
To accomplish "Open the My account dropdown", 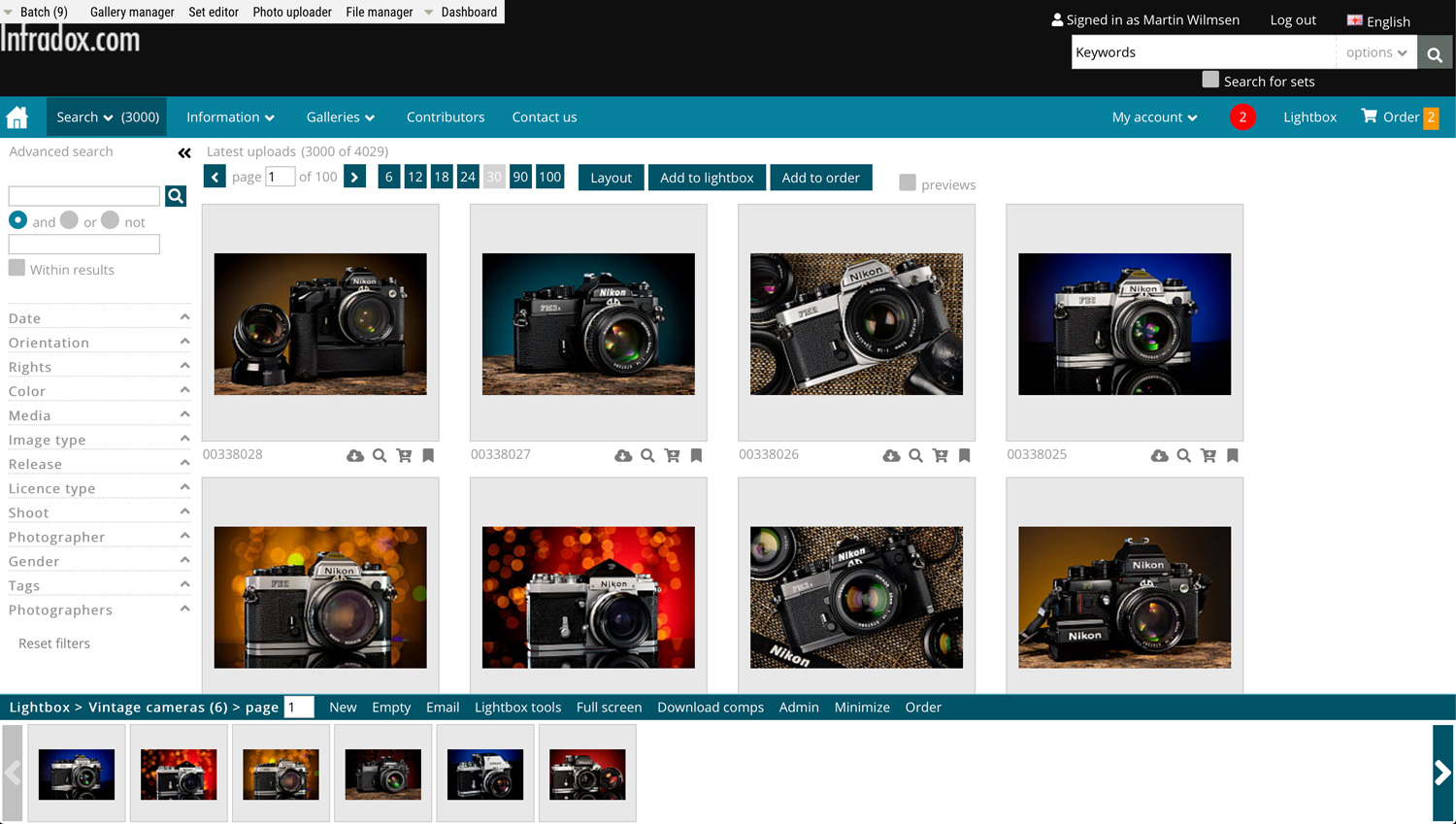I will click(1154, 117).
